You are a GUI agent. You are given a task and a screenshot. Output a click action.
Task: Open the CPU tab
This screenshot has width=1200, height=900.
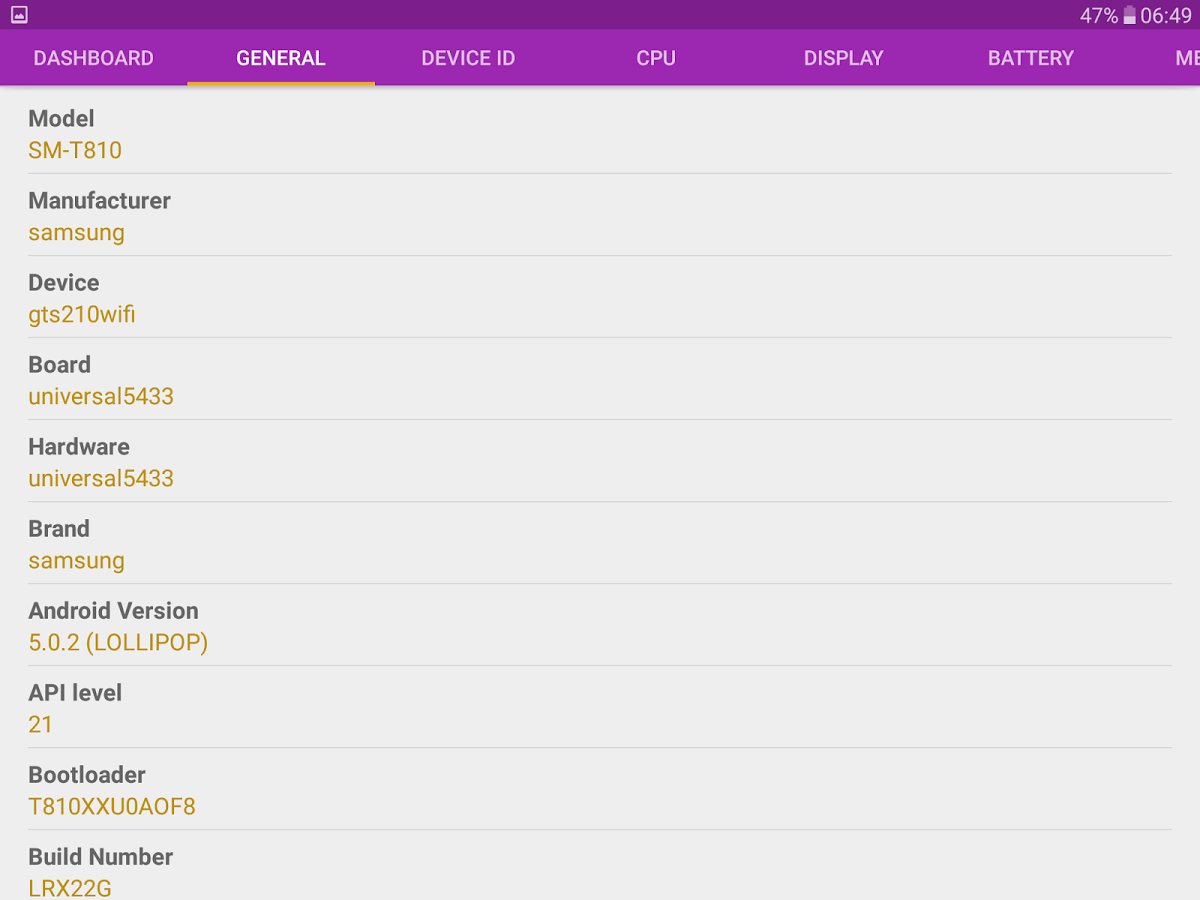[x=656, y=58]
